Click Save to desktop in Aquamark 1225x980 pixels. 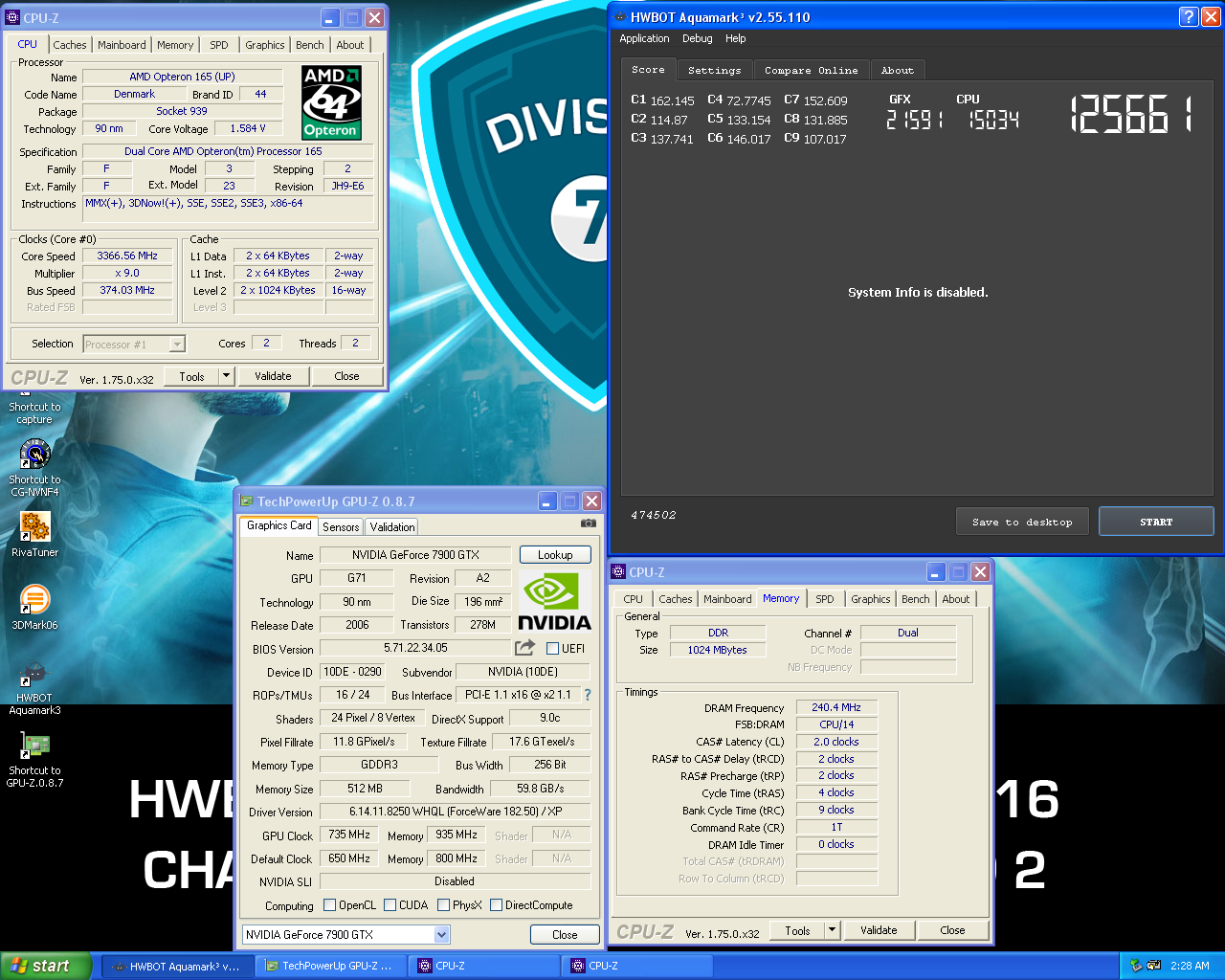click(x=1022, y=522)
